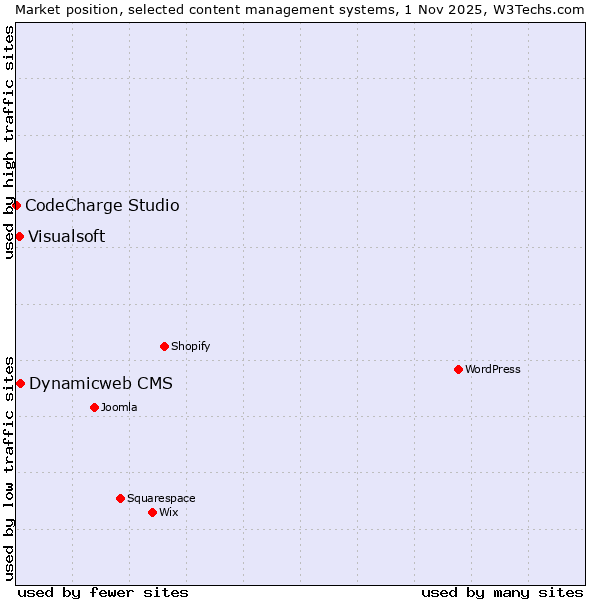Click the Shopify text label
Screen dimensions: 600x600
point(190,346)
